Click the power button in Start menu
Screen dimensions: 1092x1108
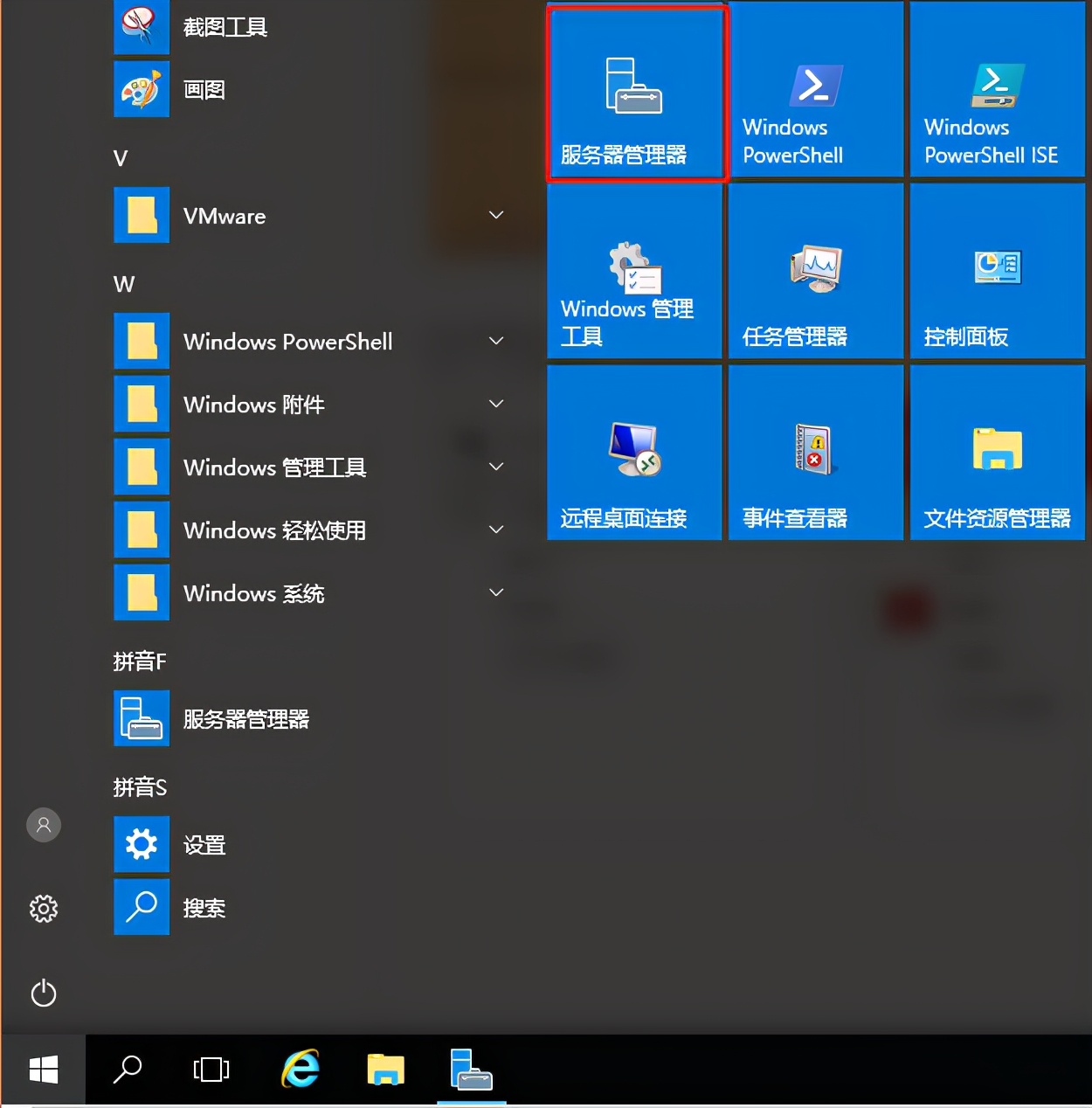pos(44,994)
